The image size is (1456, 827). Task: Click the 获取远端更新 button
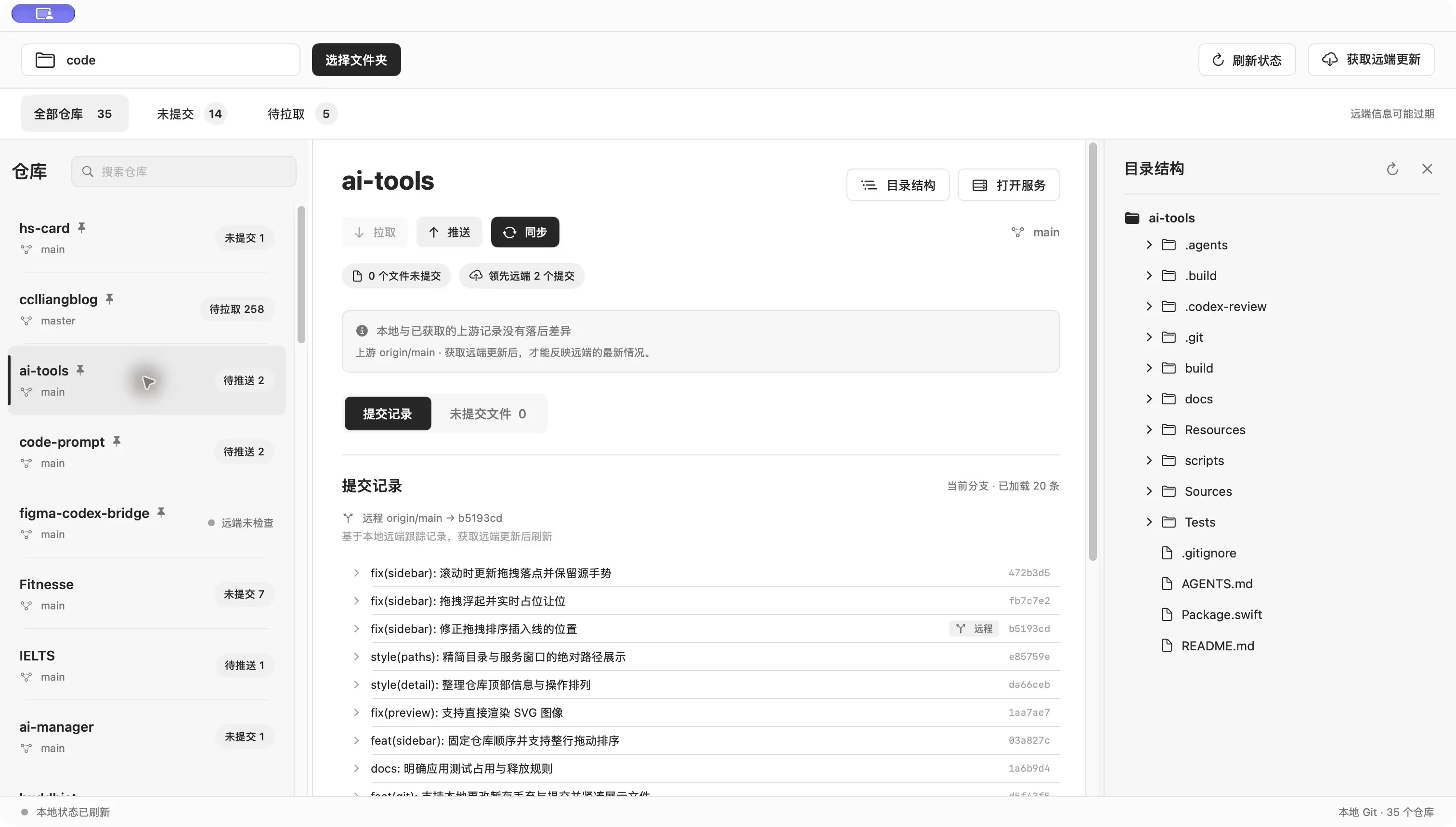coord(1371,60)
